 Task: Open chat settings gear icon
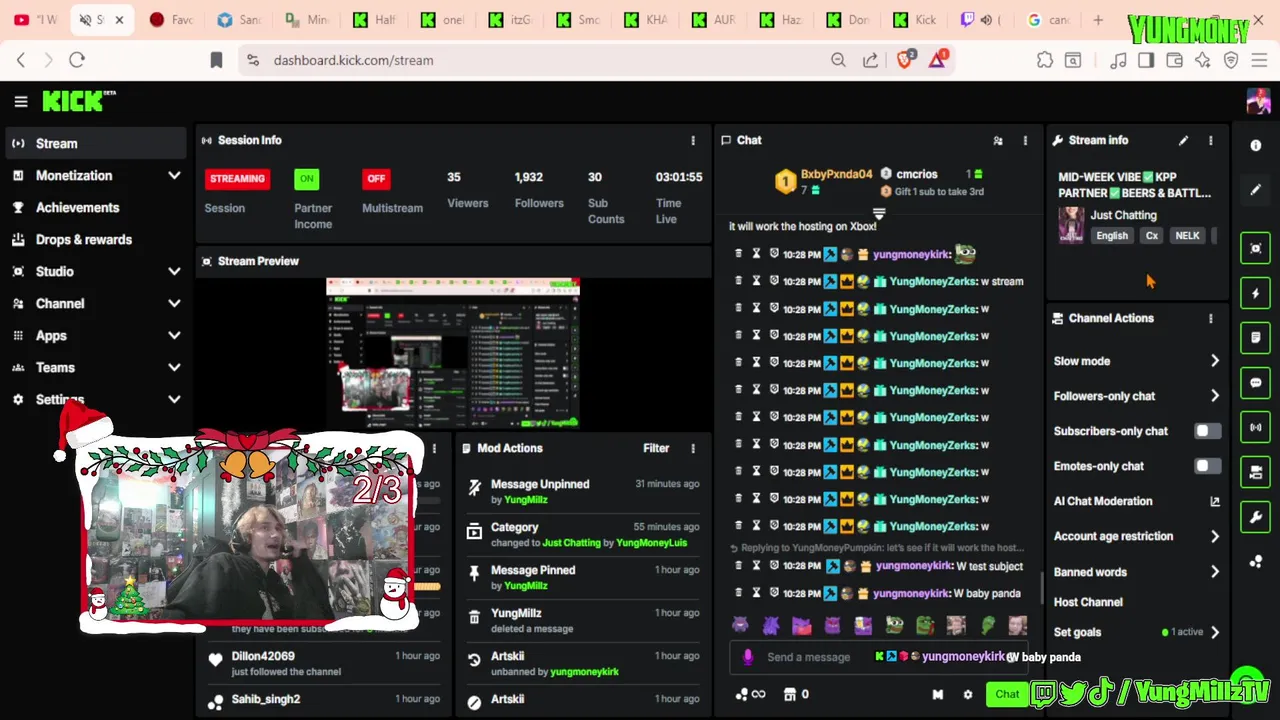click(x=967, y=694)
